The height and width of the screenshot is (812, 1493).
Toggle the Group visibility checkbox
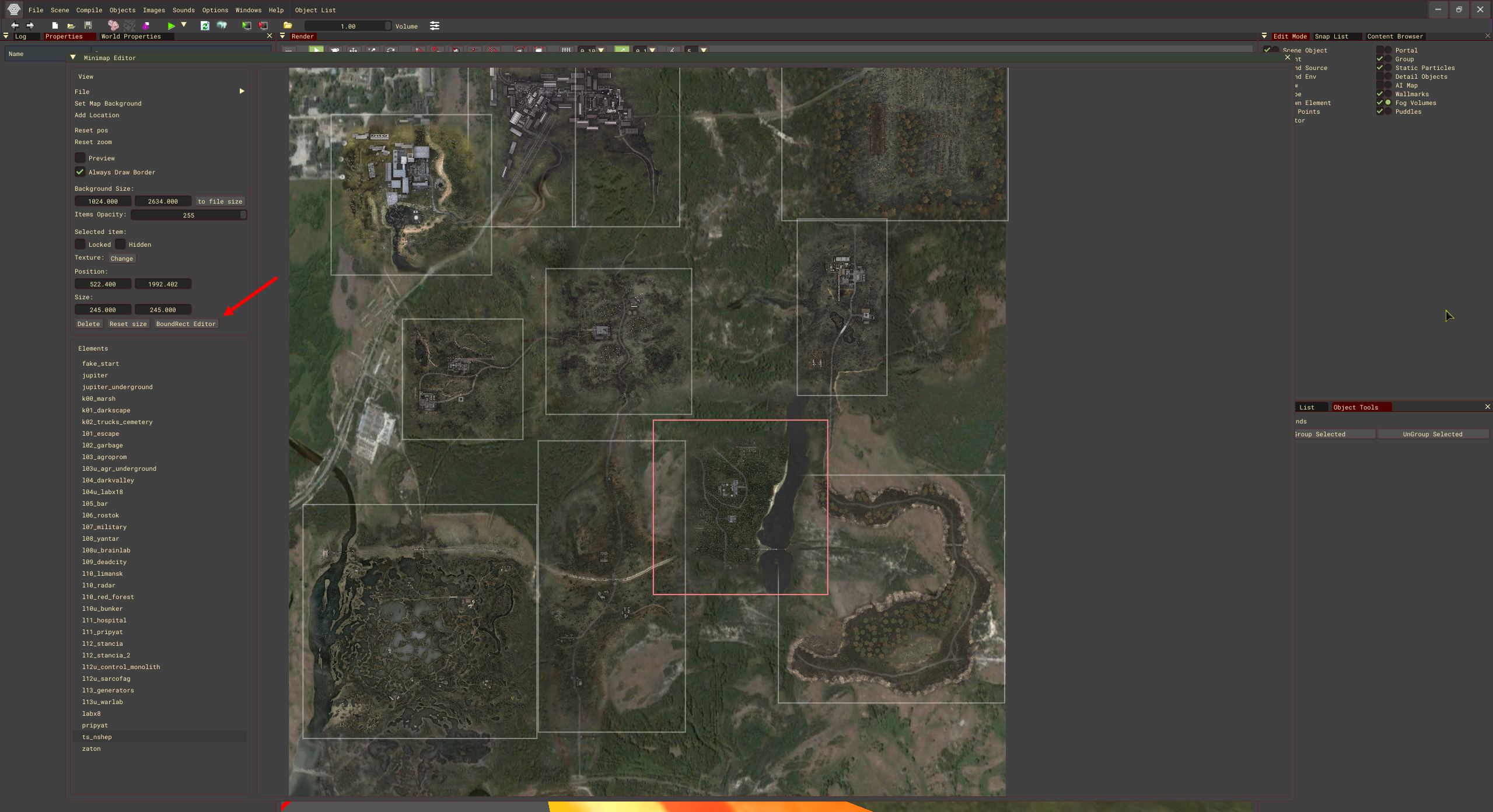point(1380,59)
